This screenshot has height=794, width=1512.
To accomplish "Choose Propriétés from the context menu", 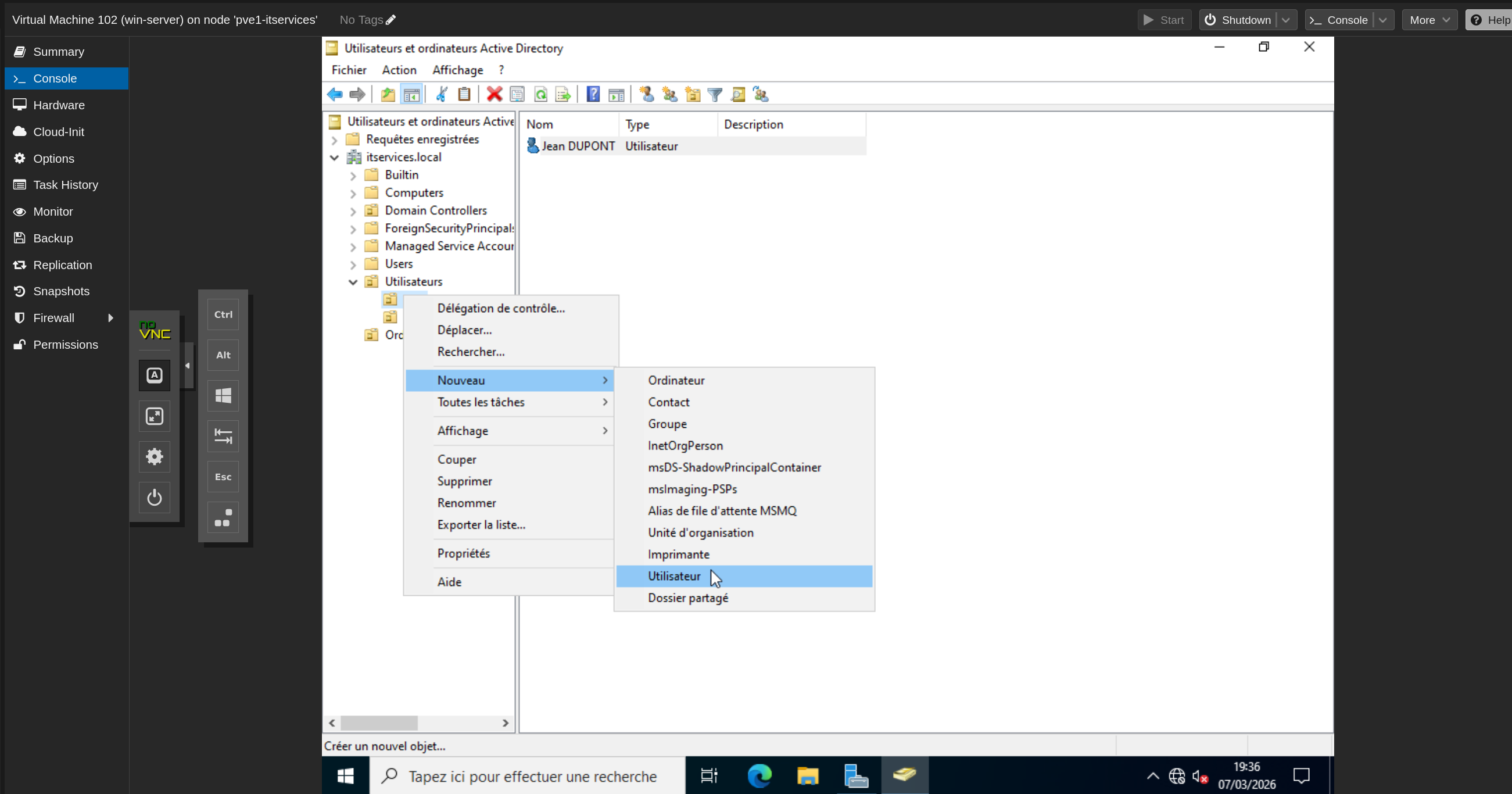I will 463,553.
